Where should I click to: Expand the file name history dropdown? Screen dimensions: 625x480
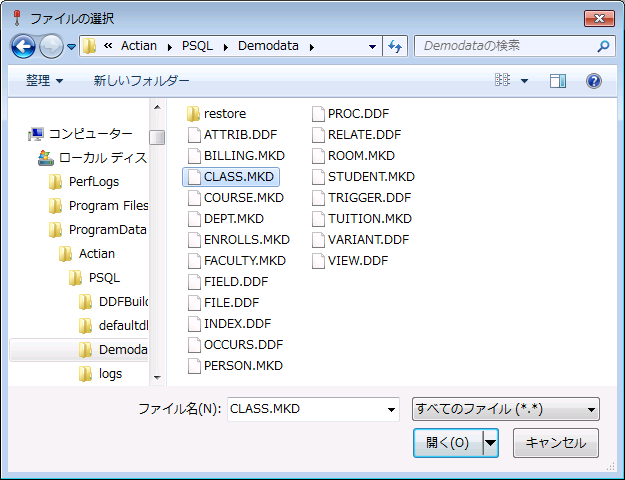coord(389,409)
